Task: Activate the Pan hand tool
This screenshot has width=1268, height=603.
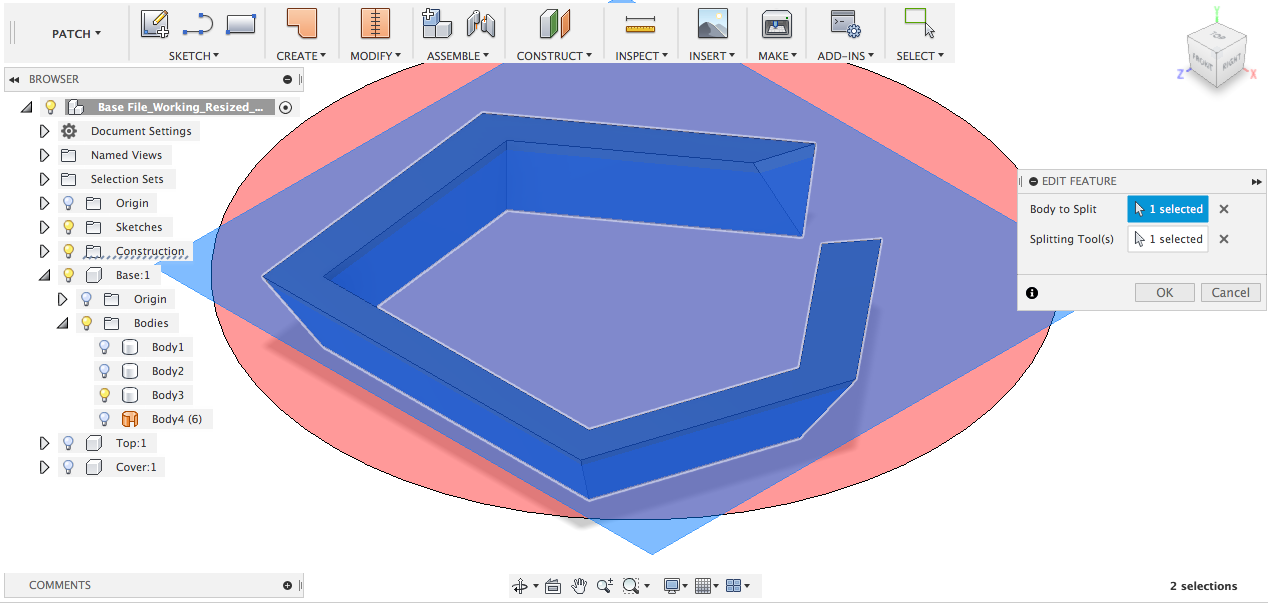Action: [579, 586]
